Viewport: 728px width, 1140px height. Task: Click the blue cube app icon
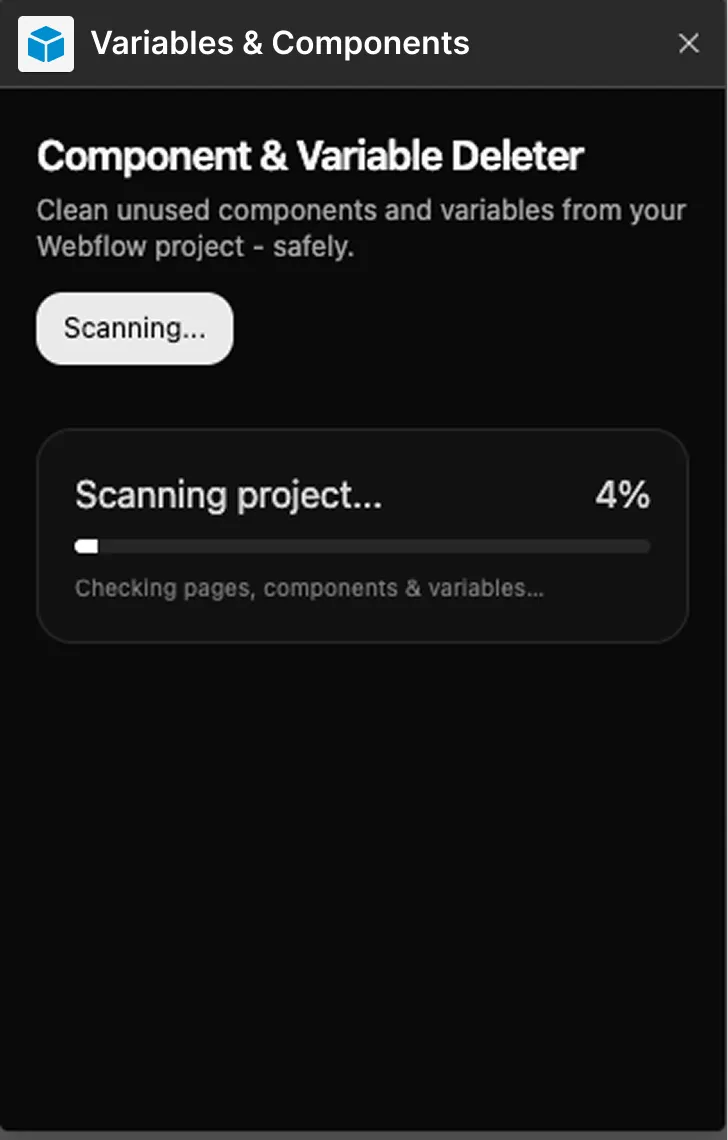click(46, 44)
